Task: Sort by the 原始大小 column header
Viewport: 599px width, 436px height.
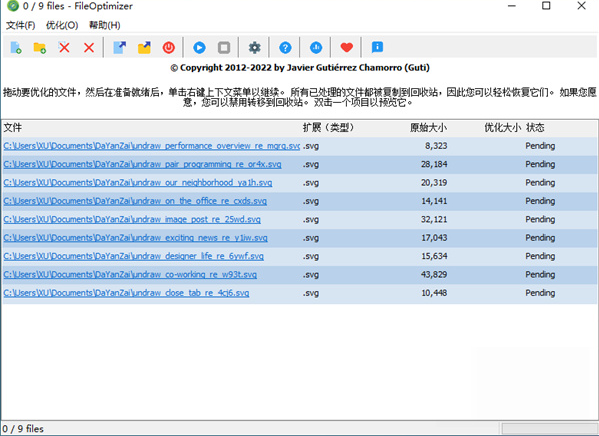Action: point(428,128)
